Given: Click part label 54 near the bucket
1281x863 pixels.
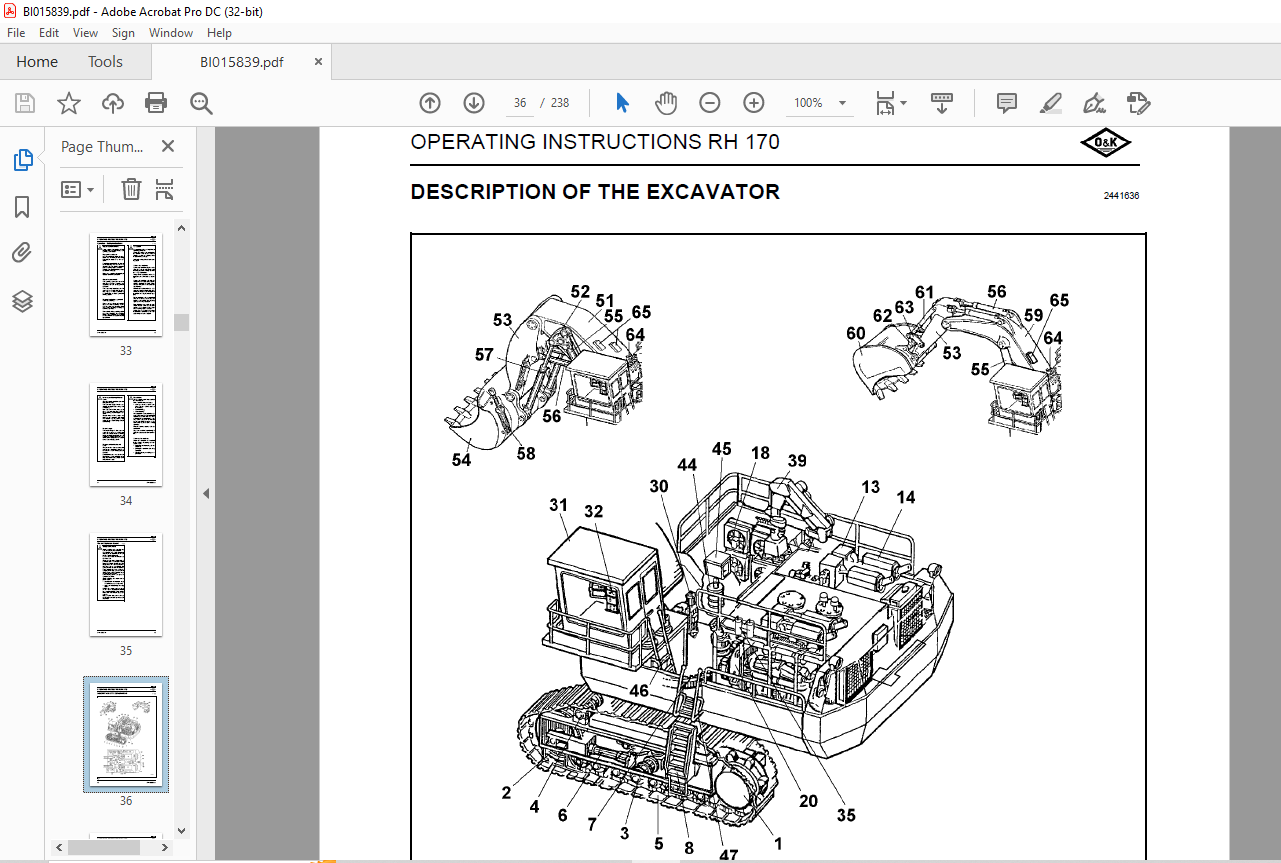Looking at the screenshot, I should pos(461,461).
